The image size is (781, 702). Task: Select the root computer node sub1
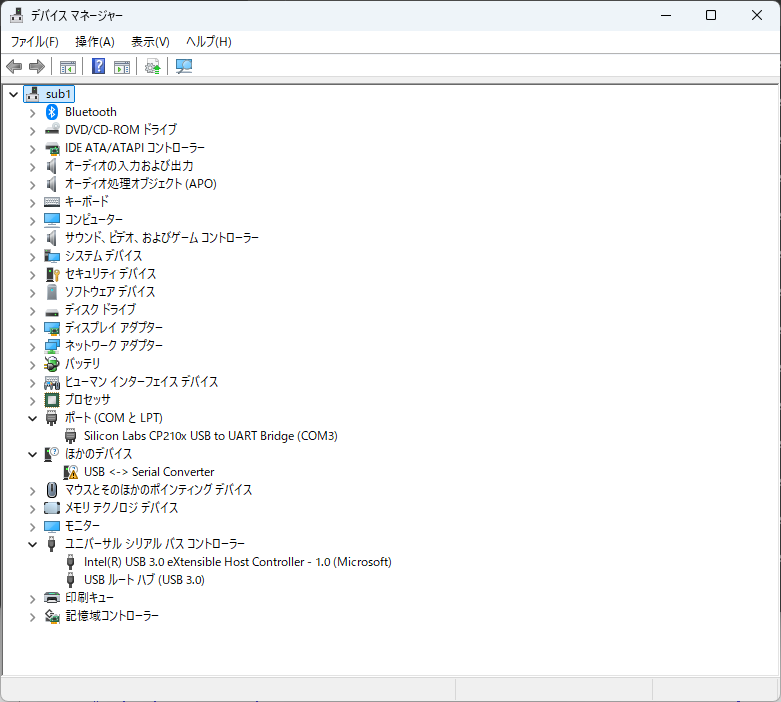click(59, 94)
